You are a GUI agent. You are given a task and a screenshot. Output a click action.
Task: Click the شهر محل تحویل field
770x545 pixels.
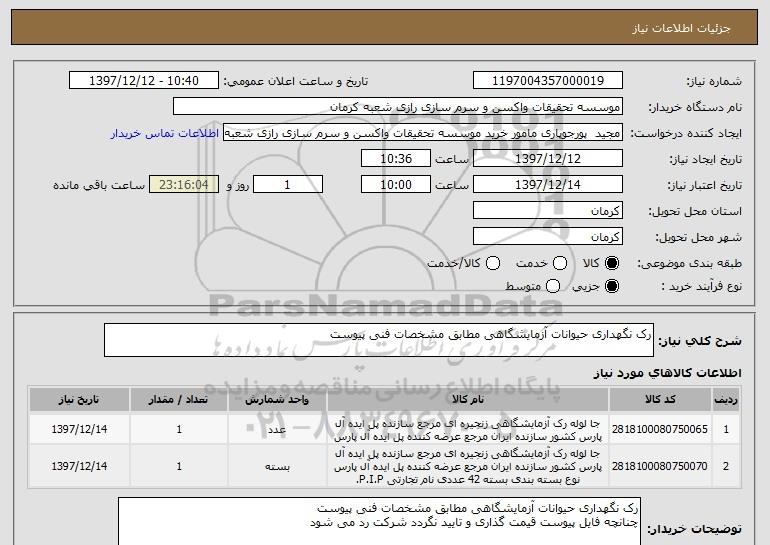pyautogui.click(x=548, y=237)
